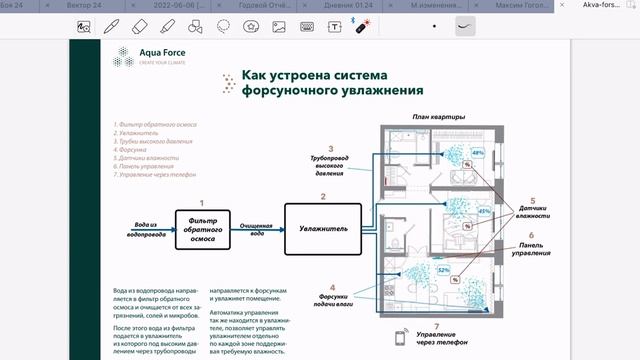The height and width of the screenshot is (360, 640).
Task: Choose the Image insert tool
Action: [279, 27]
